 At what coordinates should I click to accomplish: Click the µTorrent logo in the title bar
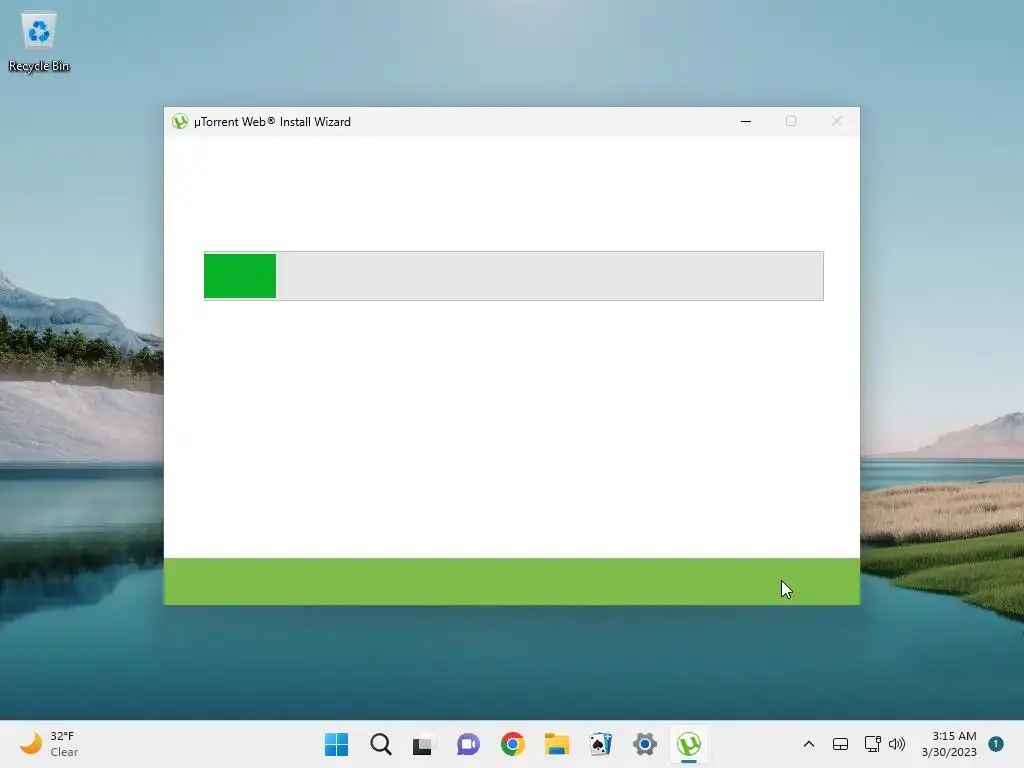pos(180,121)
